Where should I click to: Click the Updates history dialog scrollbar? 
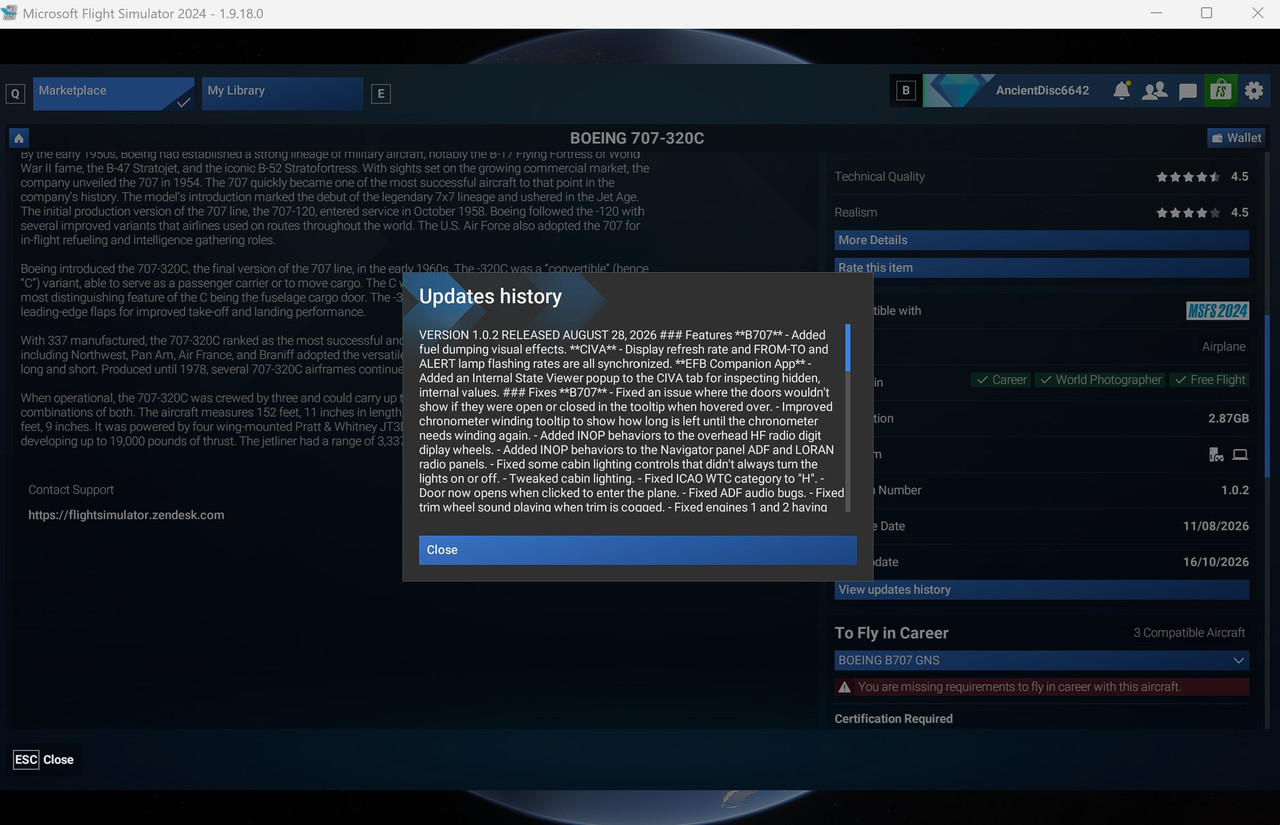[848, 417]
